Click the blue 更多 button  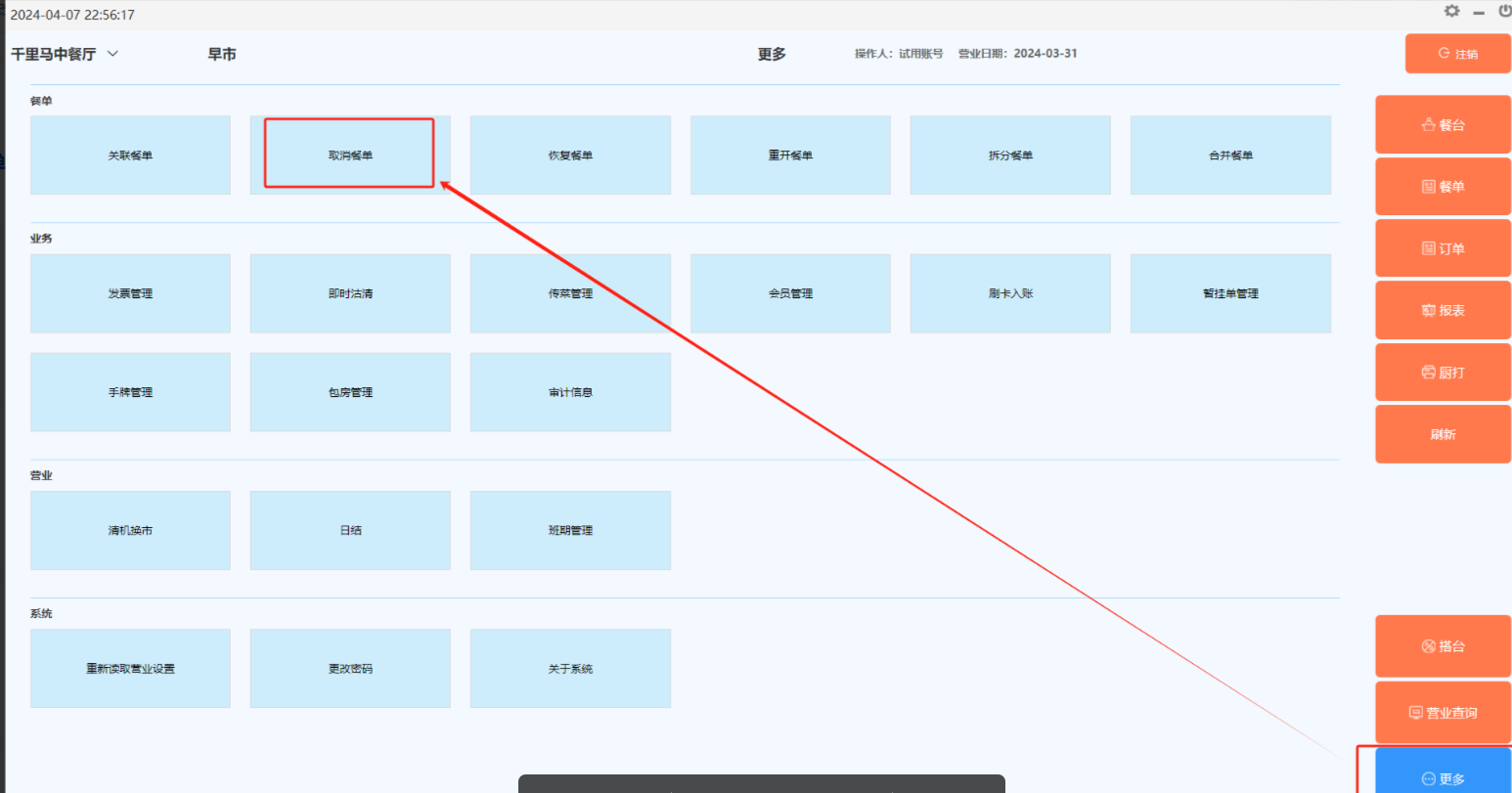point(1443,775)
